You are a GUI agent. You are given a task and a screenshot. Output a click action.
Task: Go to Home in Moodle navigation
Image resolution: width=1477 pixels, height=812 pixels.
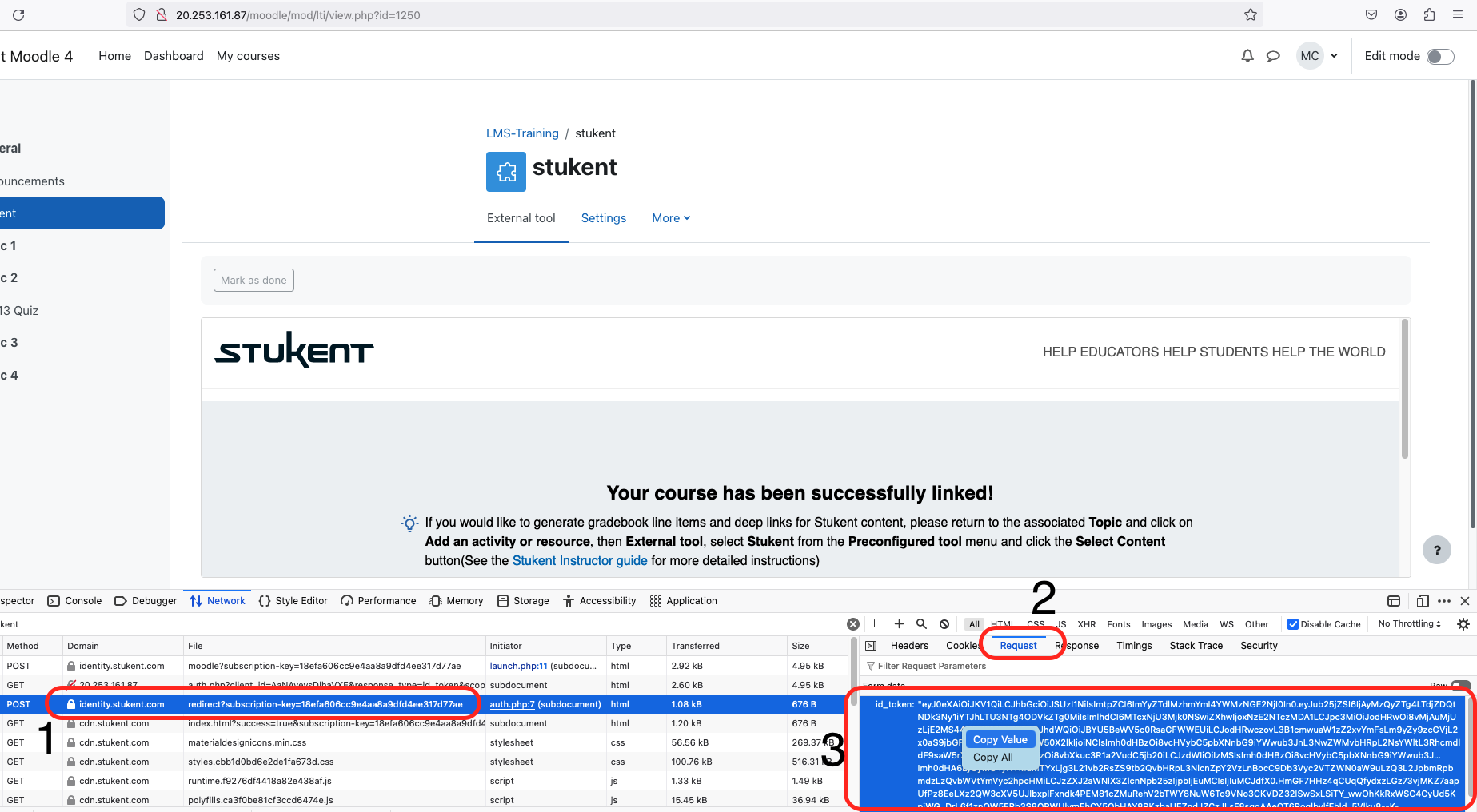click(114, 56)
